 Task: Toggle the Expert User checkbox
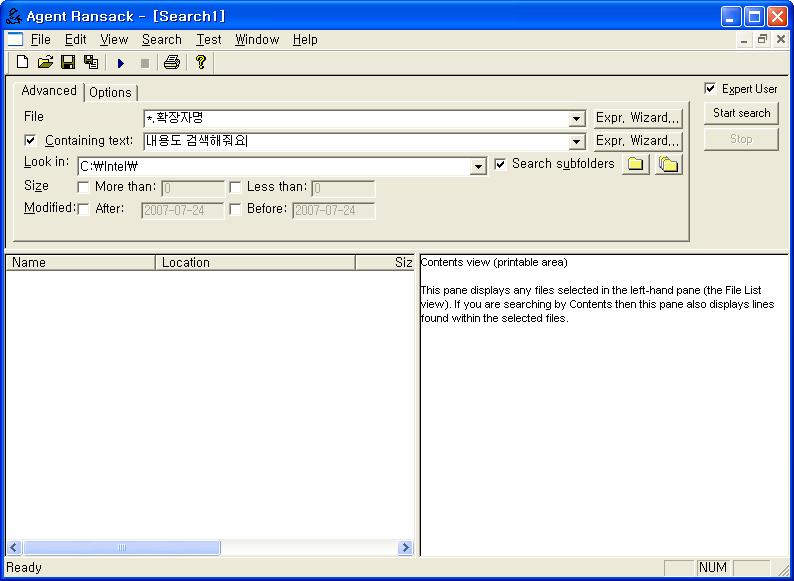[x=710, y=89]
